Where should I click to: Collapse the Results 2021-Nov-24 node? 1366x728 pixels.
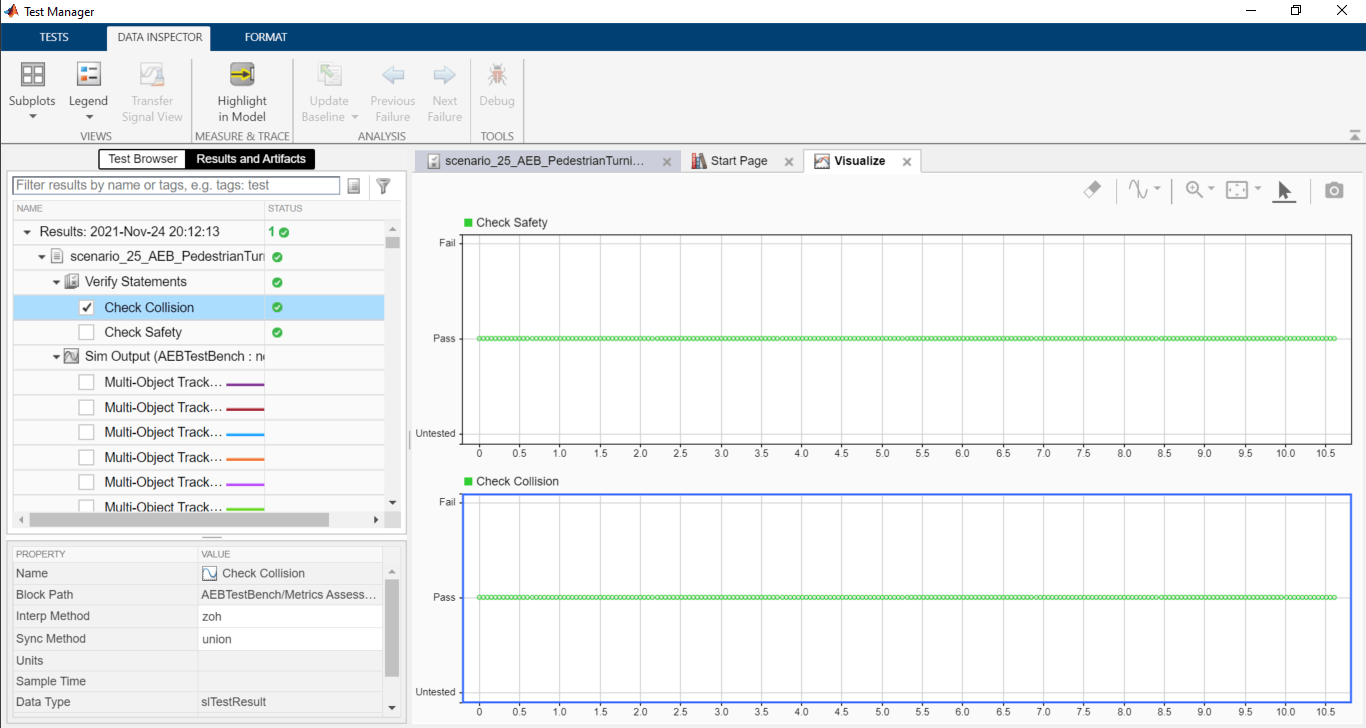(x=27, y=232)
